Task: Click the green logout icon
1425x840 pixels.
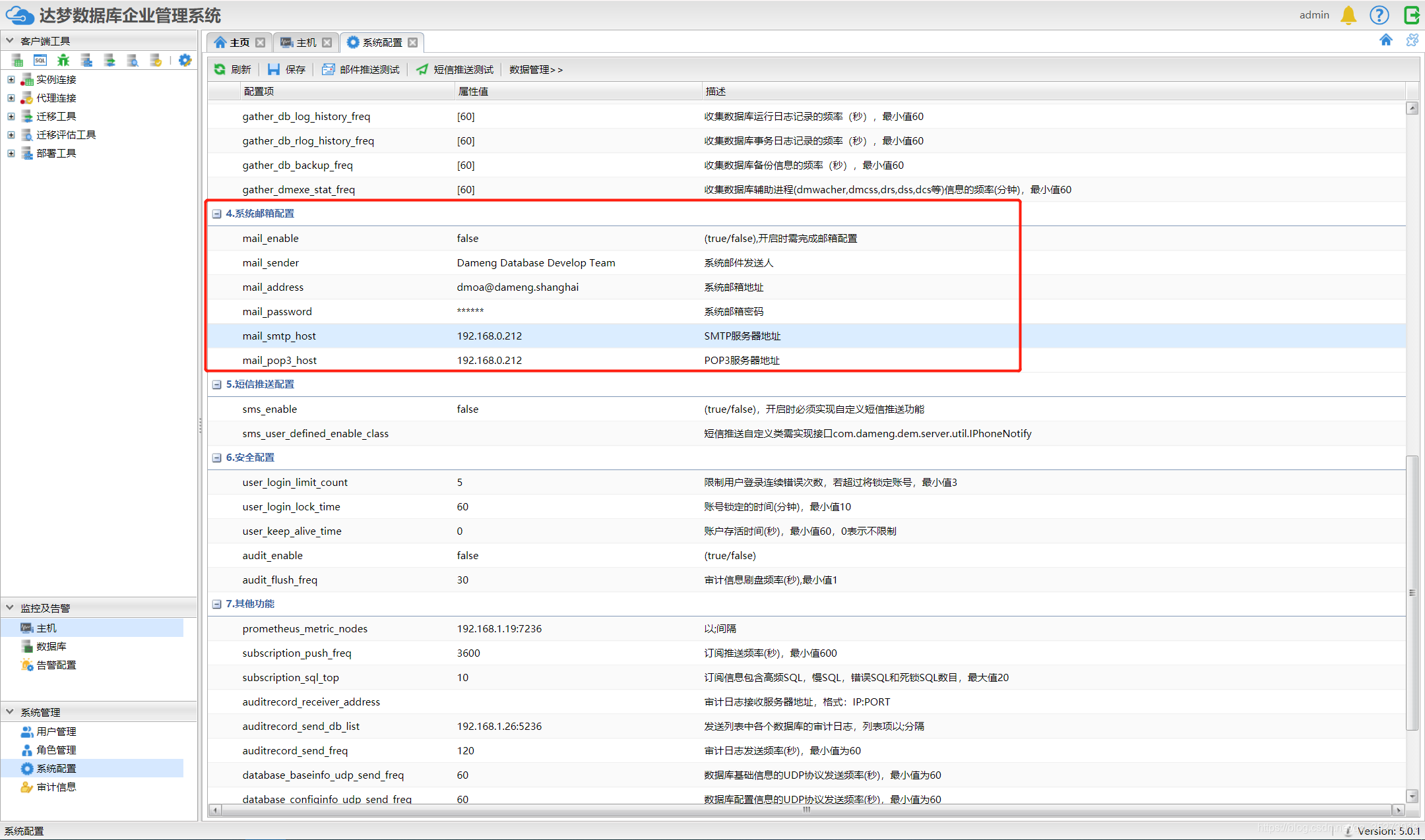Action: coord(1411,15)
